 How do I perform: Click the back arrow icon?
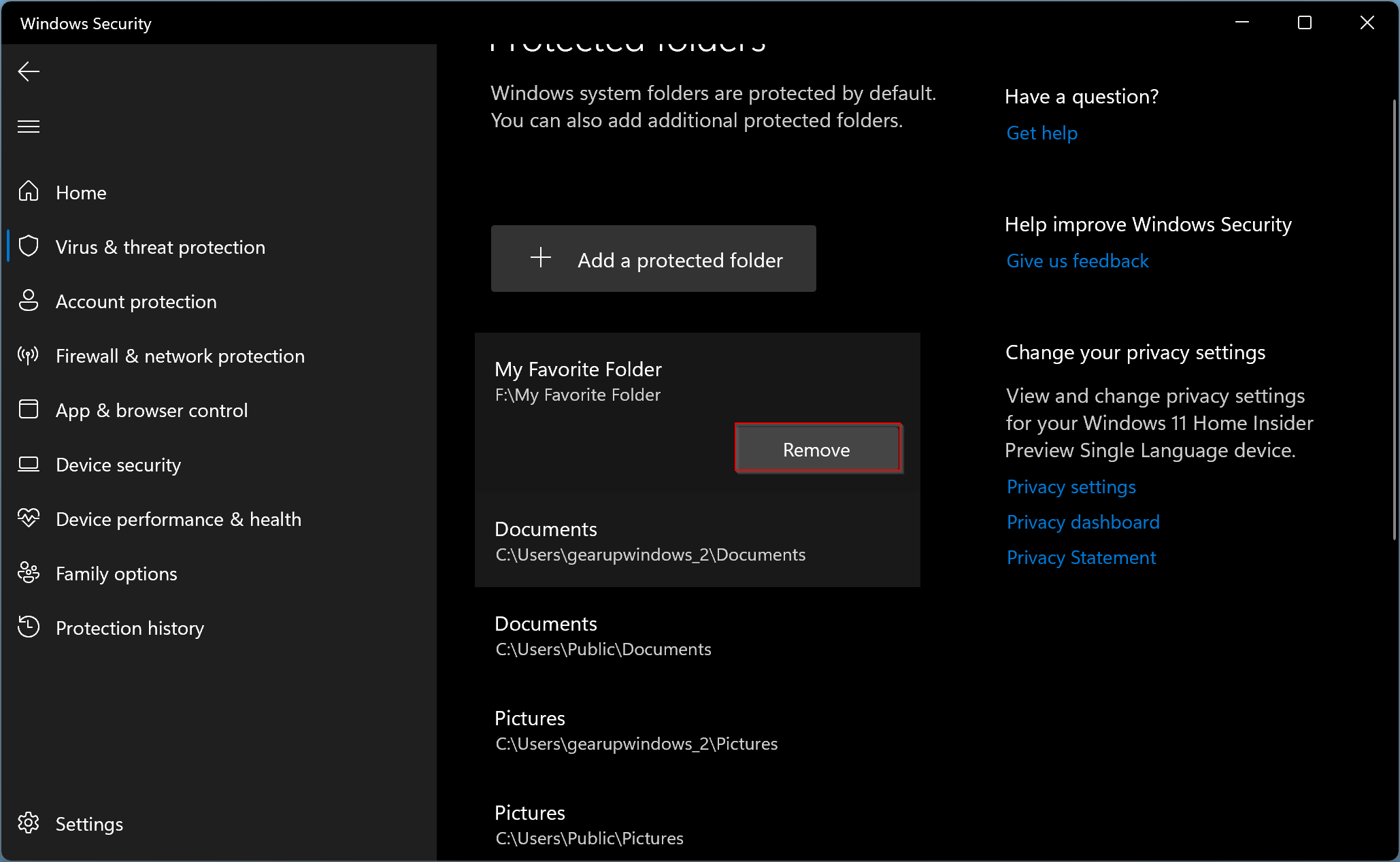(x=29, y=71)
